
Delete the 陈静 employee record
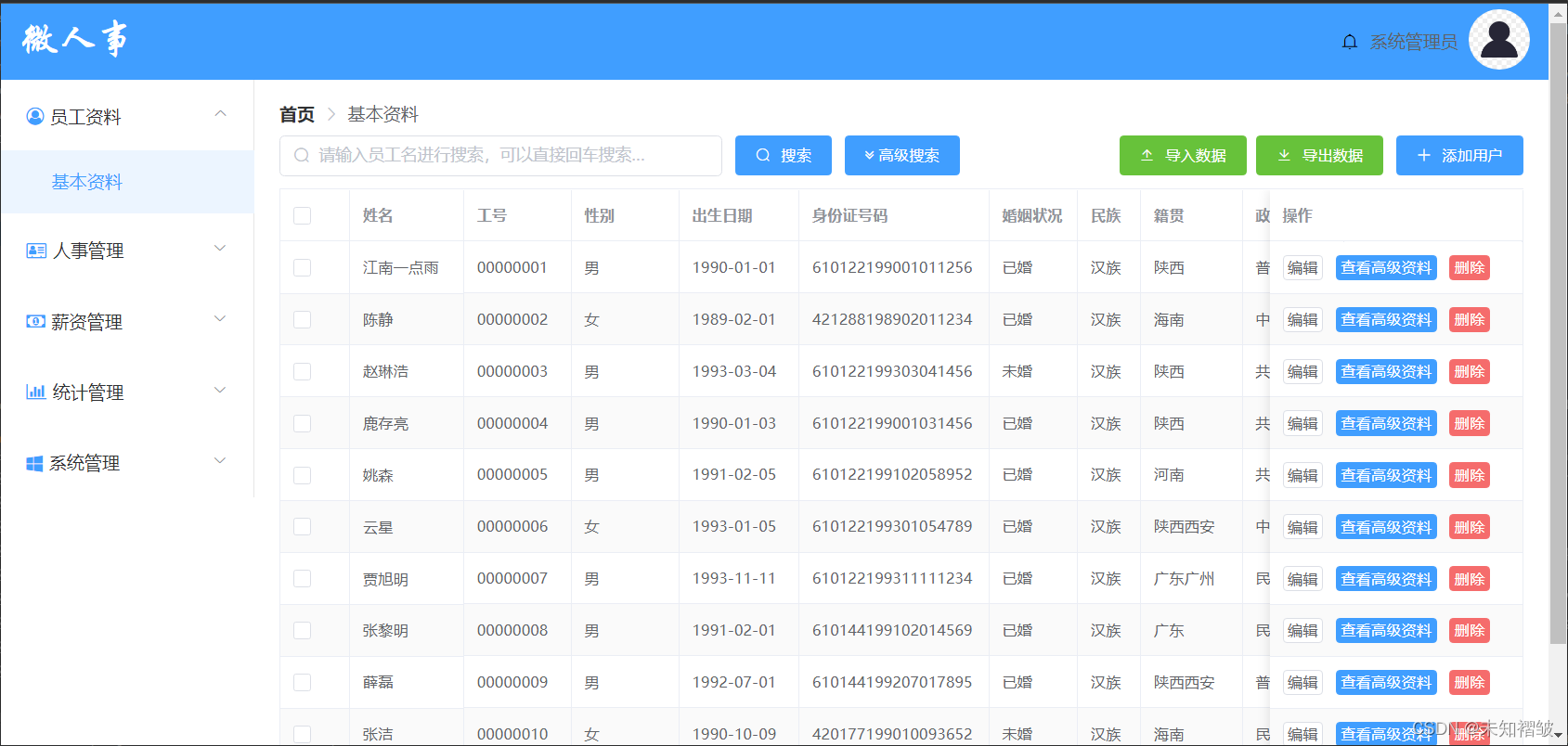point(1470,319)
